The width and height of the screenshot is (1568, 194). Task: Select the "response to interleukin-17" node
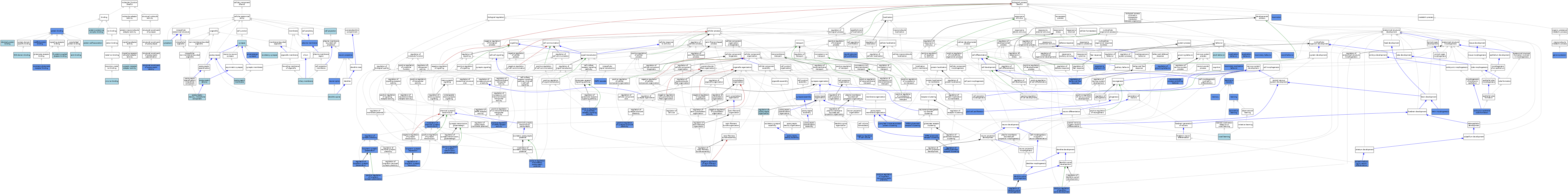(1099, 67)
